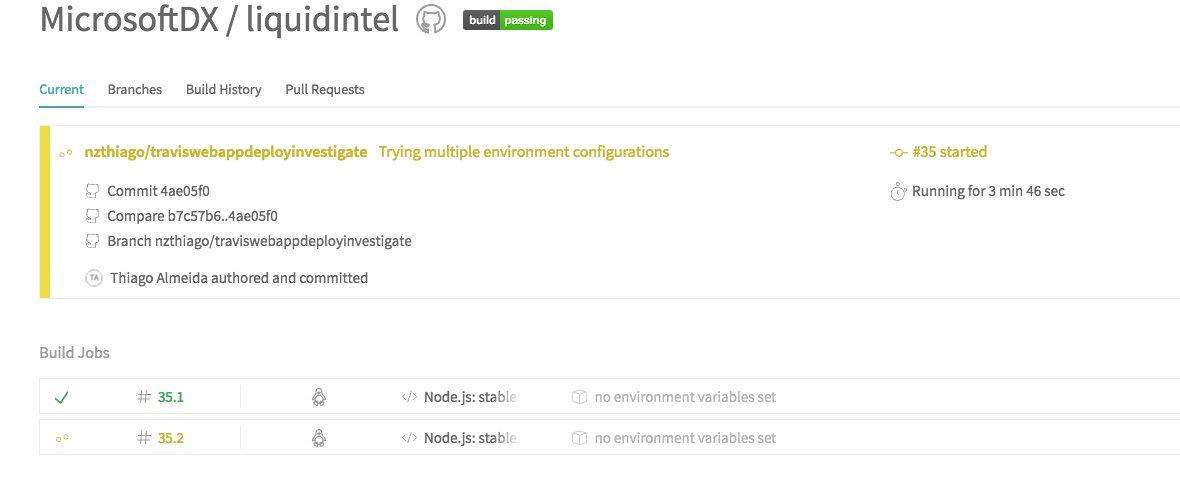This screenshot has width=1180, height=479.
Task: Click the commit node icon next to #35 started
Action: [x=898, y=153]
